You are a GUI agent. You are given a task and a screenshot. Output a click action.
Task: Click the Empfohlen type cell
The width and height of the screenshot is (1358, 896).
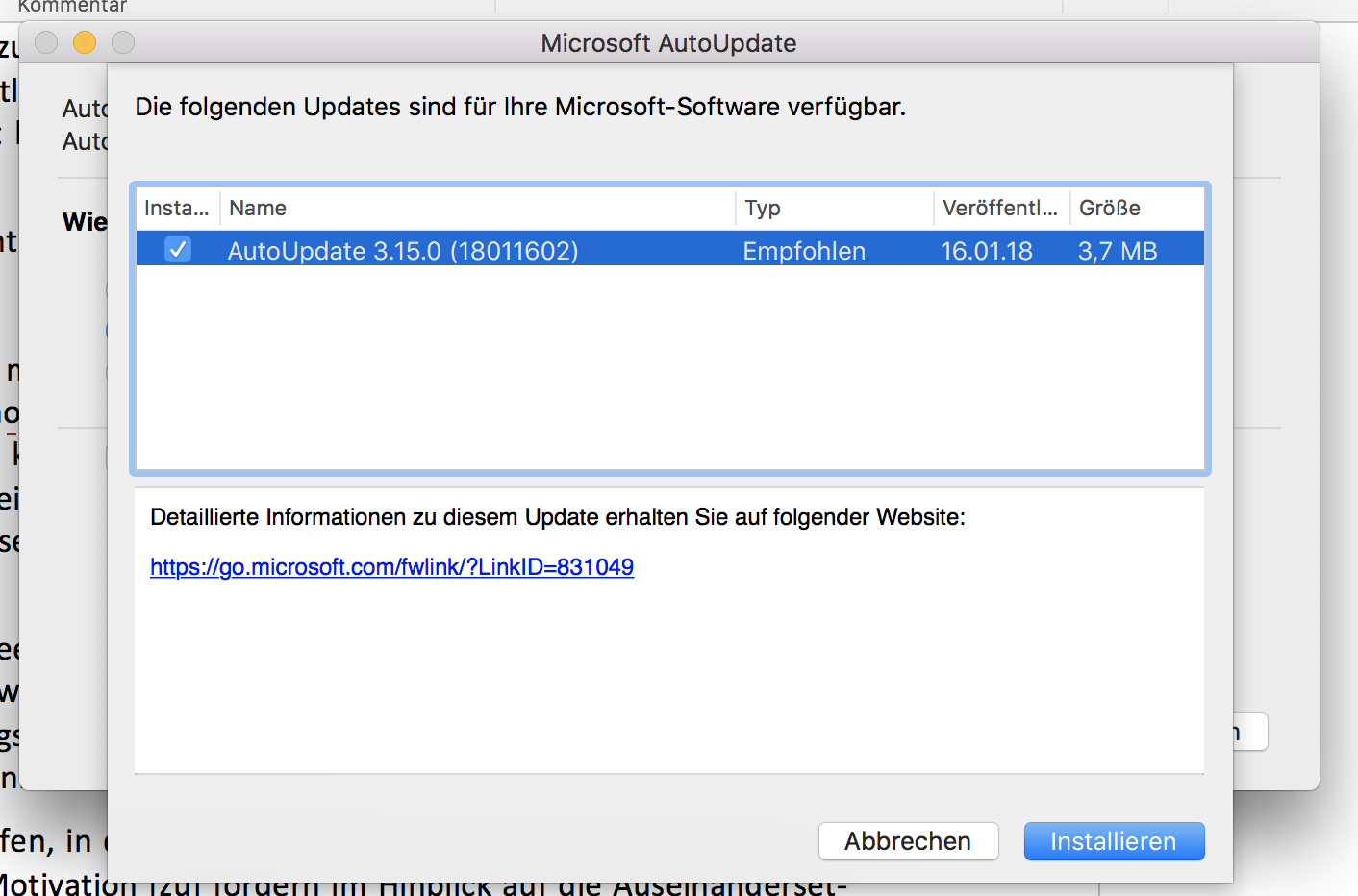(804, 251)
